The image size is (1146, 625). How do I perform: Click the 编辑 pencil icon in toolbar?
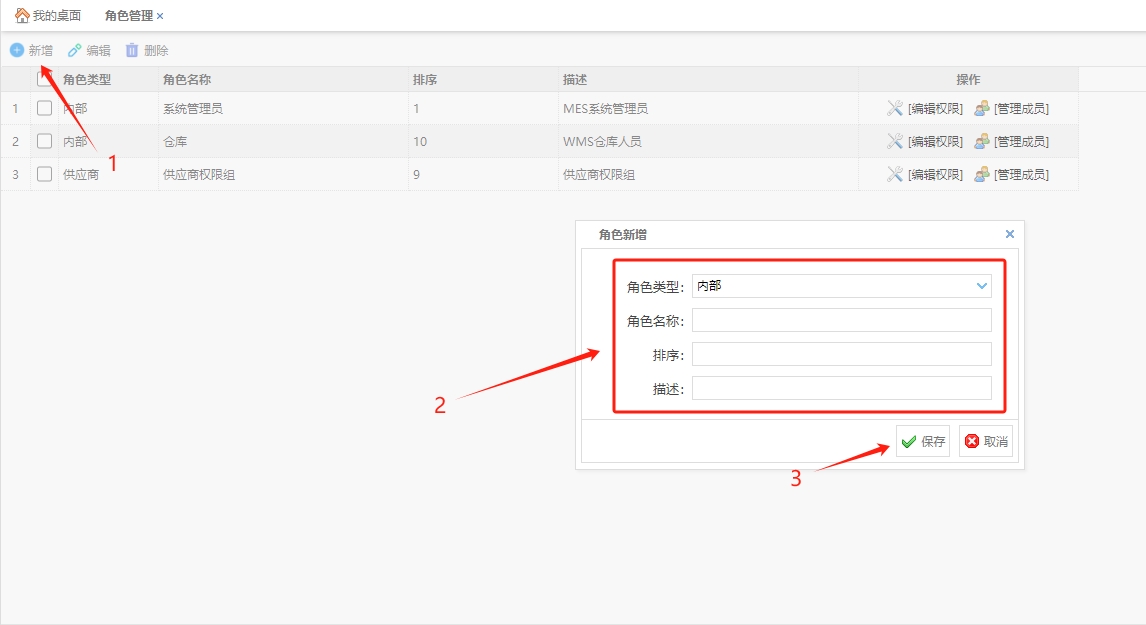[x=74, y=50]
